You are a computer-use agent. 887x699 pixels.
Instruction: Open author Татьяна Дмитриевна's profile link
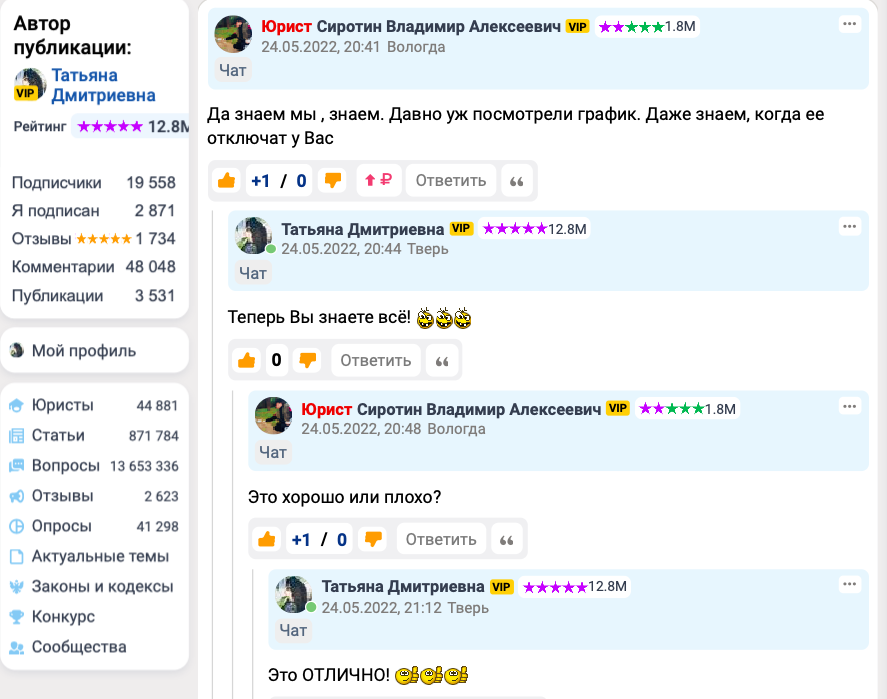[104, 85]
